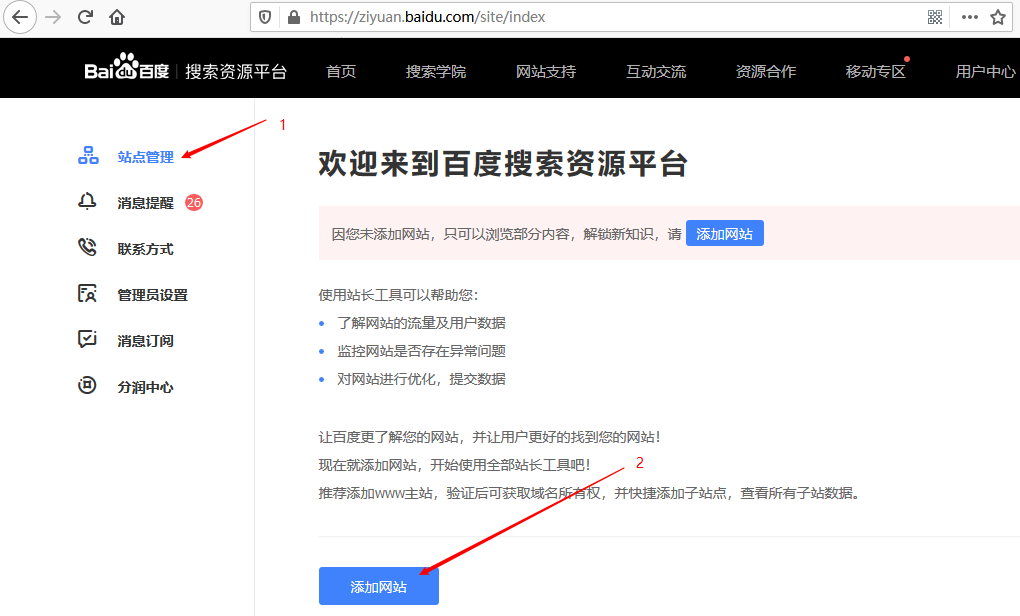This screenshot has width=1020, height=616.
Task: Click text 对网站进行优化，提交数据
Action: pos(422,379)
